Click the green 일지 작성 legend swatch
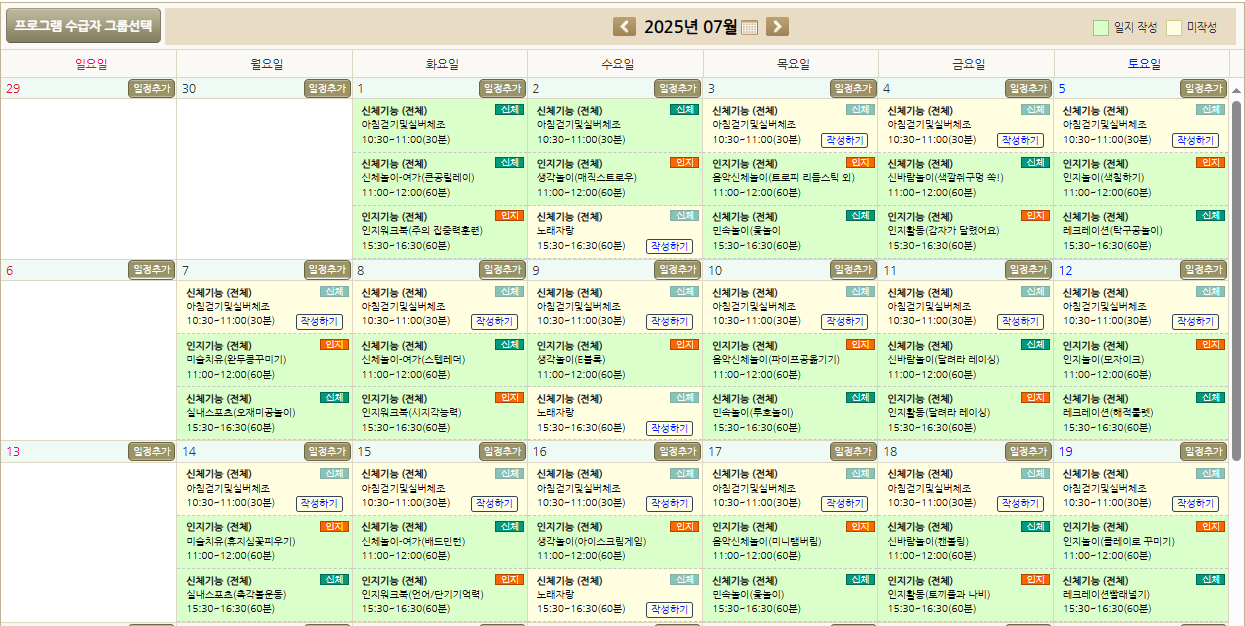 pyautogui.click(x=1101, y=28)
